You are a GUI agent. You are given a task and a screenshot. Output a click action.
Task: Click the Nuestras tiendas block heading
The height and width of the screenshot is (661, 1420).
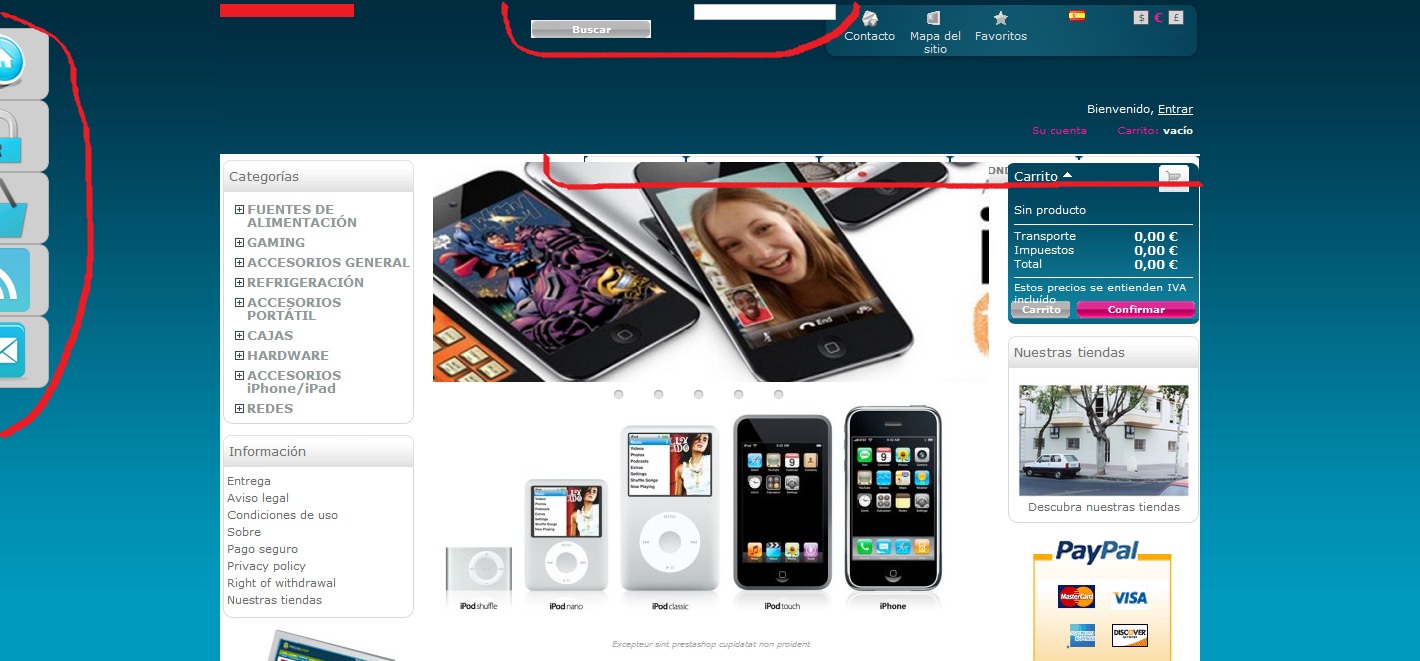(x=1069, y=352)
